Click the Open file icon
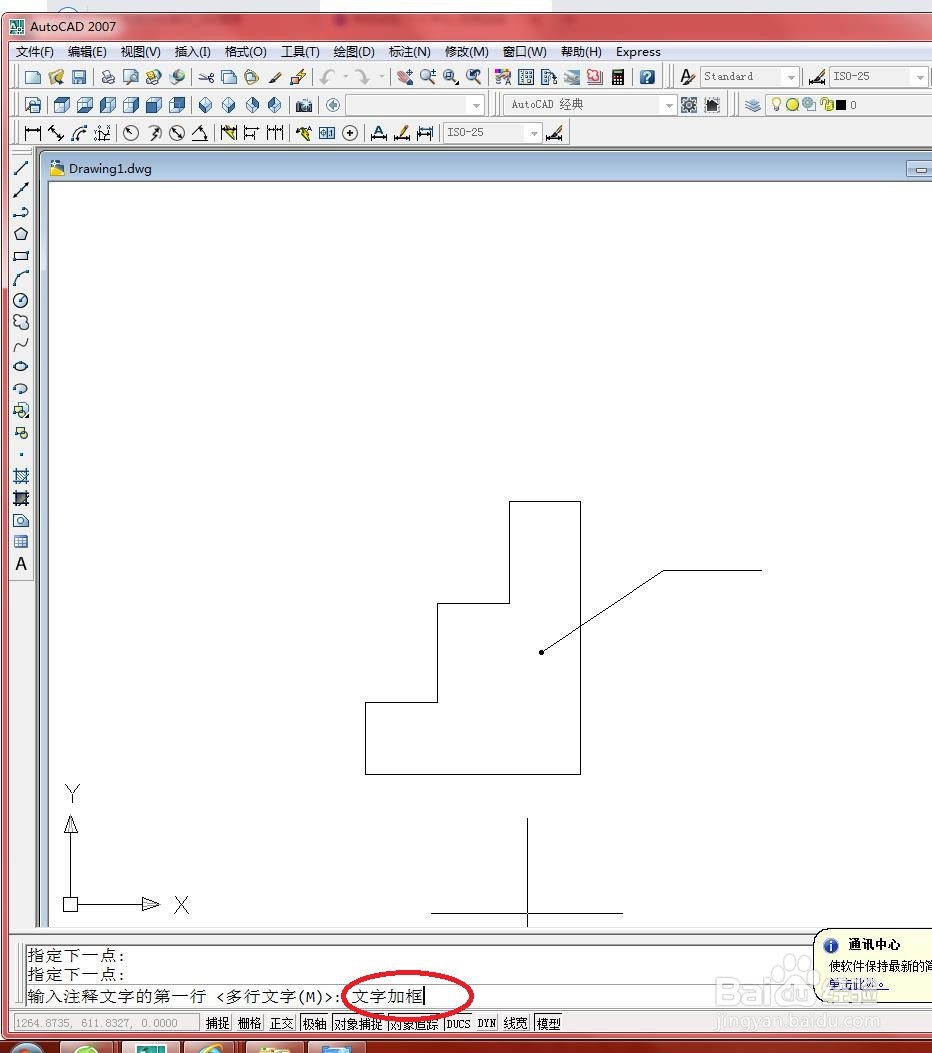The height and width of the screenshot is (1053, 932). coord(56,77)
